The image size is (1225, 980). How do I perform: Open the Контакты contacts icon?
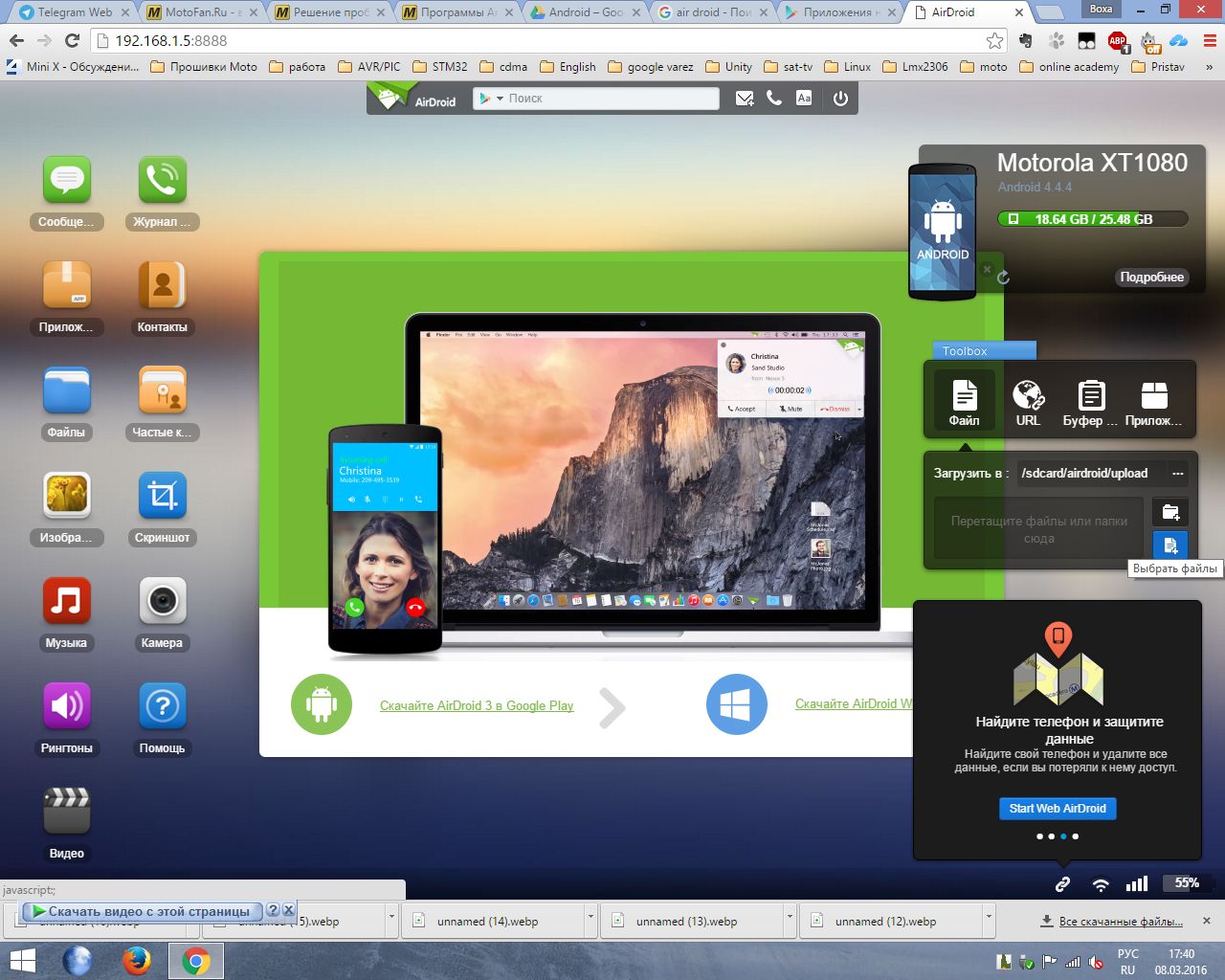pyautogui.click(x=162, y=286)
